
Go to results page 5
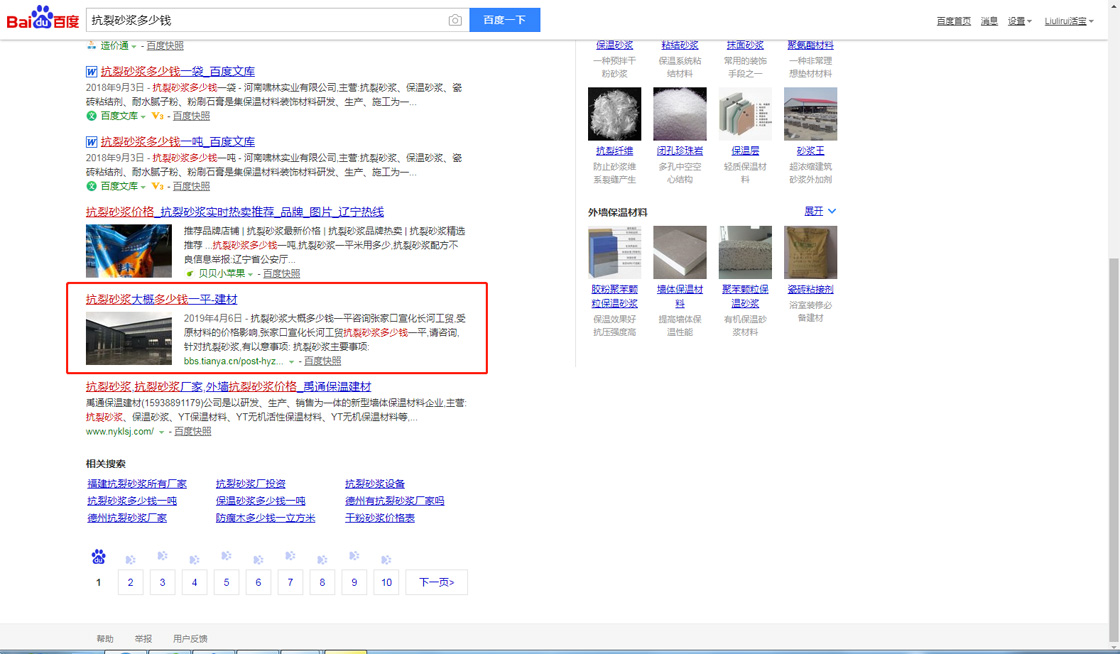[x=226, y=582]
